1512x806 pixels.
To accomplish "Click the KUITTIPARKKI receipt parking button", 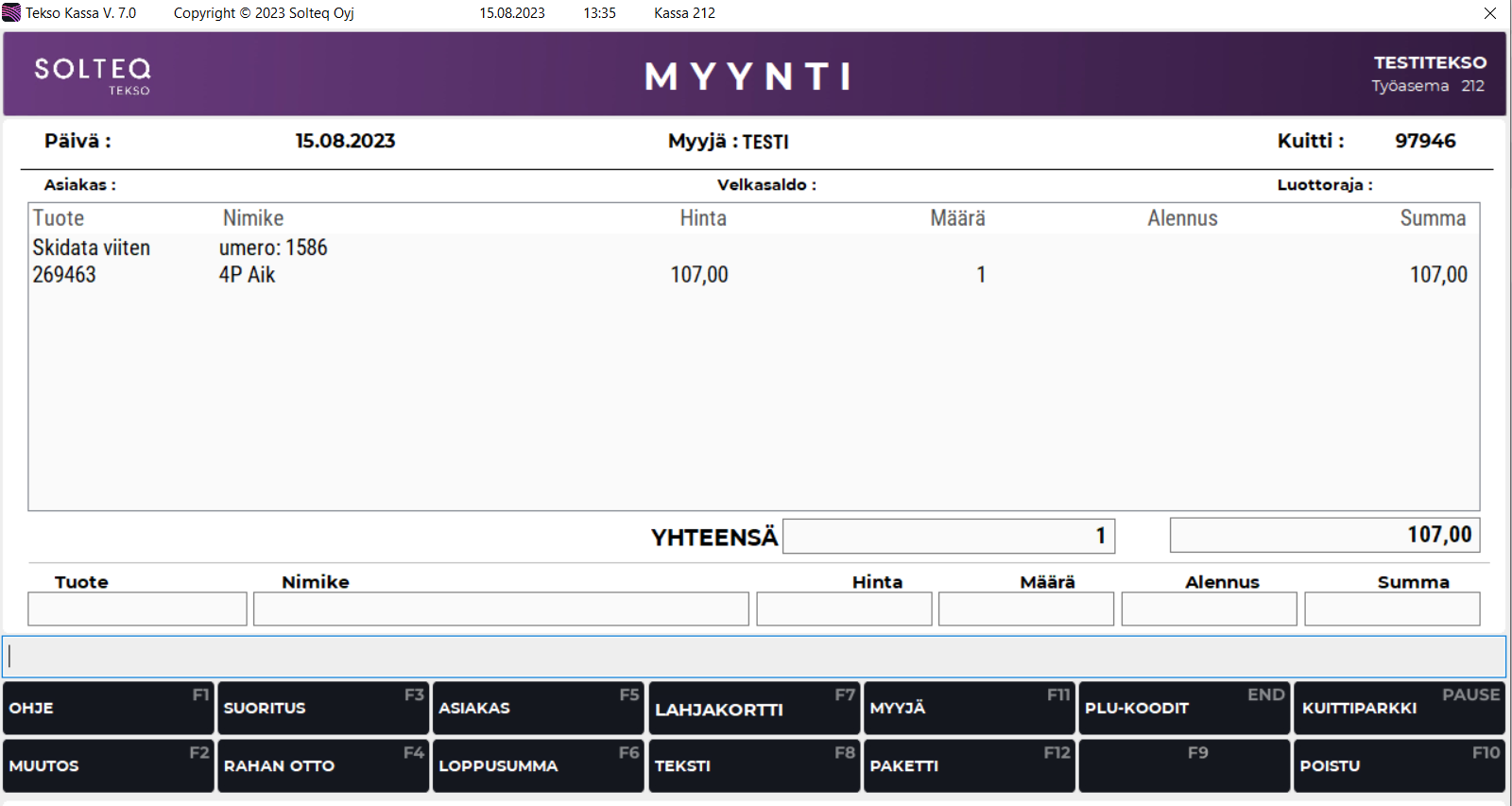I will (1399, 709).
